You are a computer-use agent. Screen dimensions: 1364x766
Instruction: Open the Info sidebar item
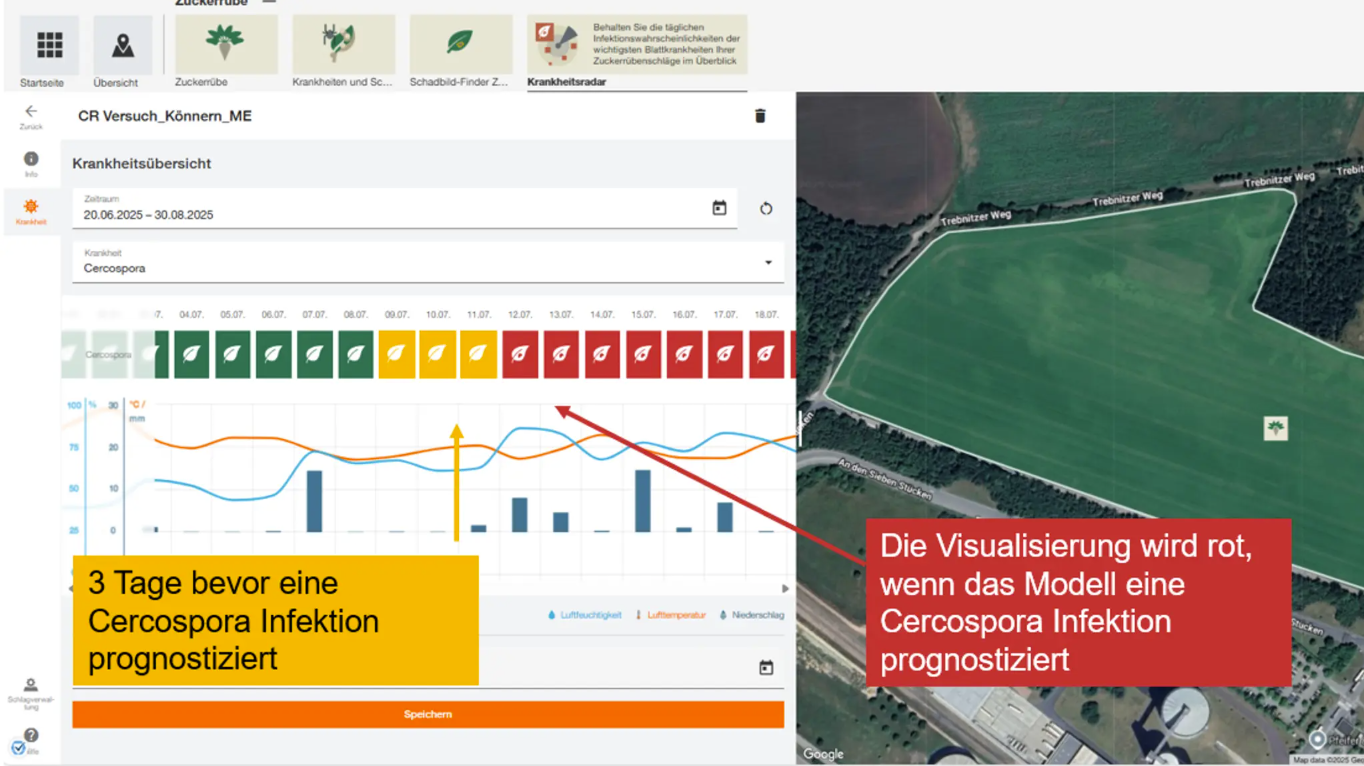(x=31, y=164)
